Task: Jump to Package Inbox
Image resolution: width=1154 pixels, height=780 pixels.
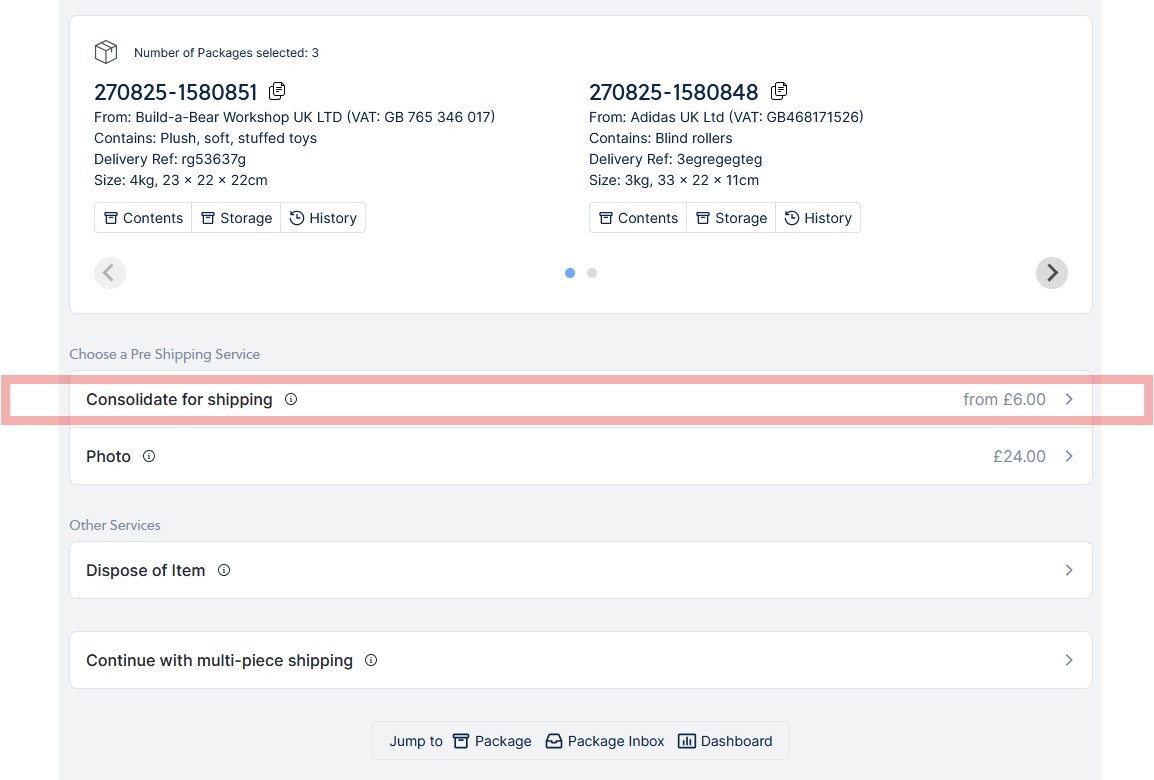Action: click(x=605, y=741)
